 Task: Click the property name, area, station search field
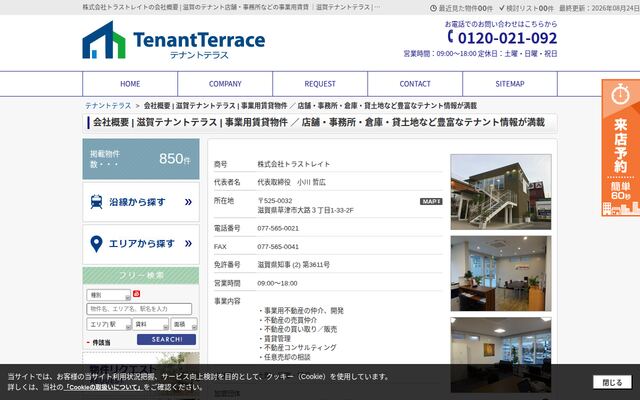point(139,309)
